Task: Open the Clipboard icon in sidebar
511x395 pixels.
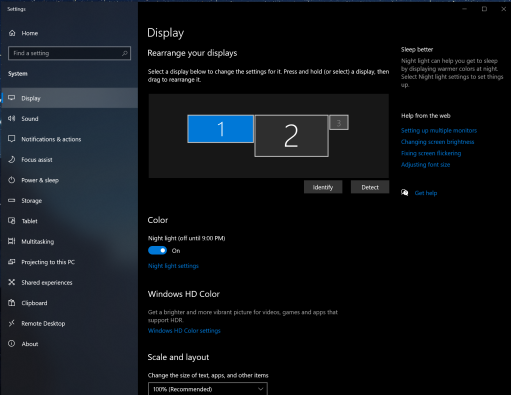Action: tap(12, 303)
